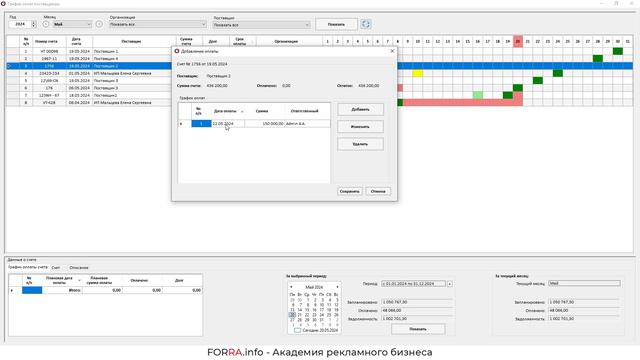The image size is (640, 360).
Task: Click Удалить in the payment dialog
Action: 360,144
